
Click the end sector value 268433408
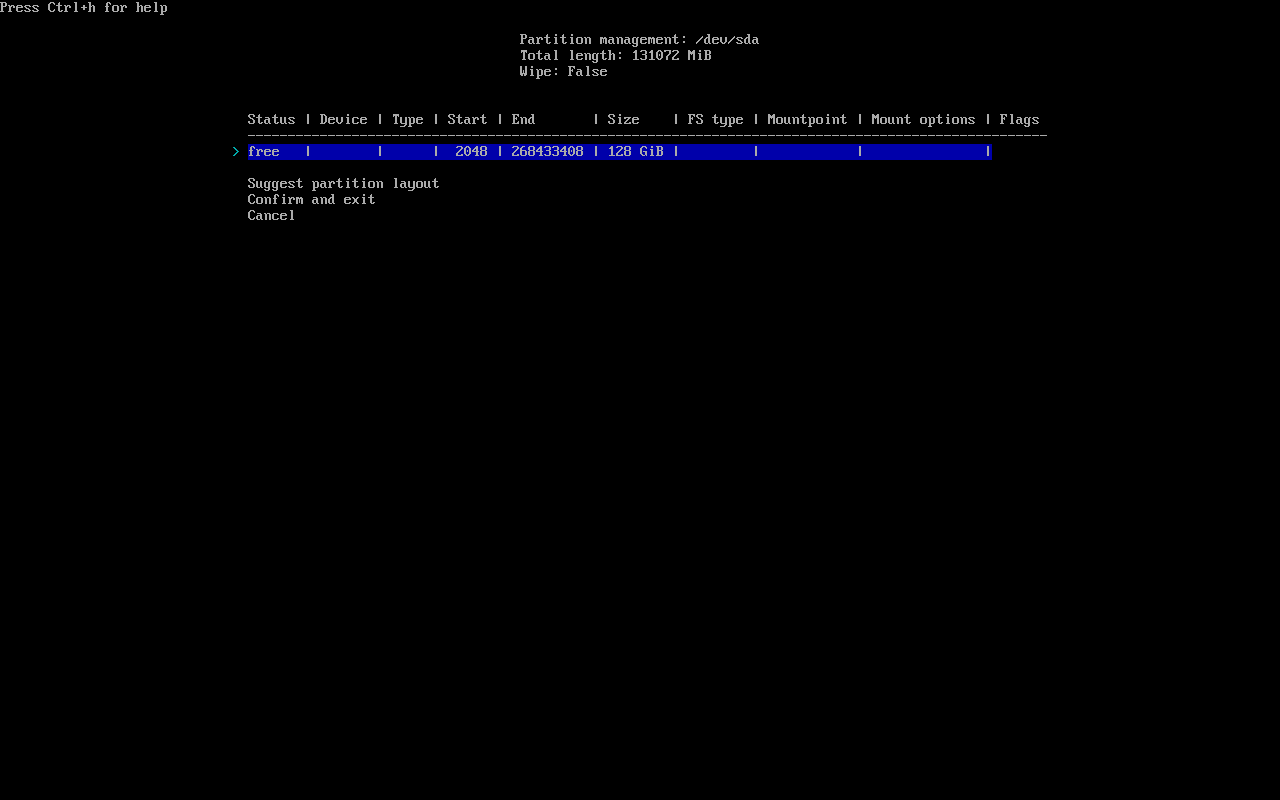click(547, 152)
